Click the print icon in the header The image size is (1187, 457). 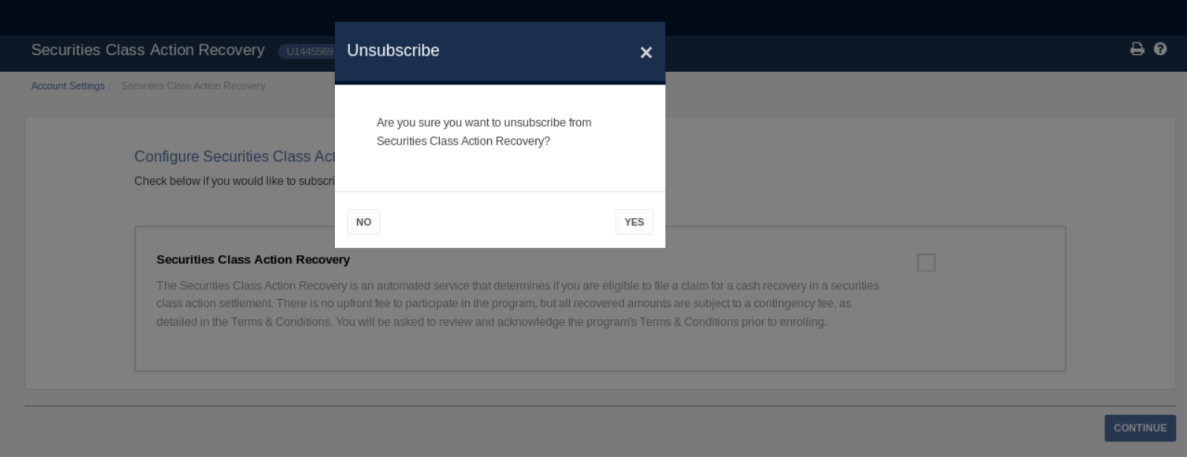[x=1137, y=49]
